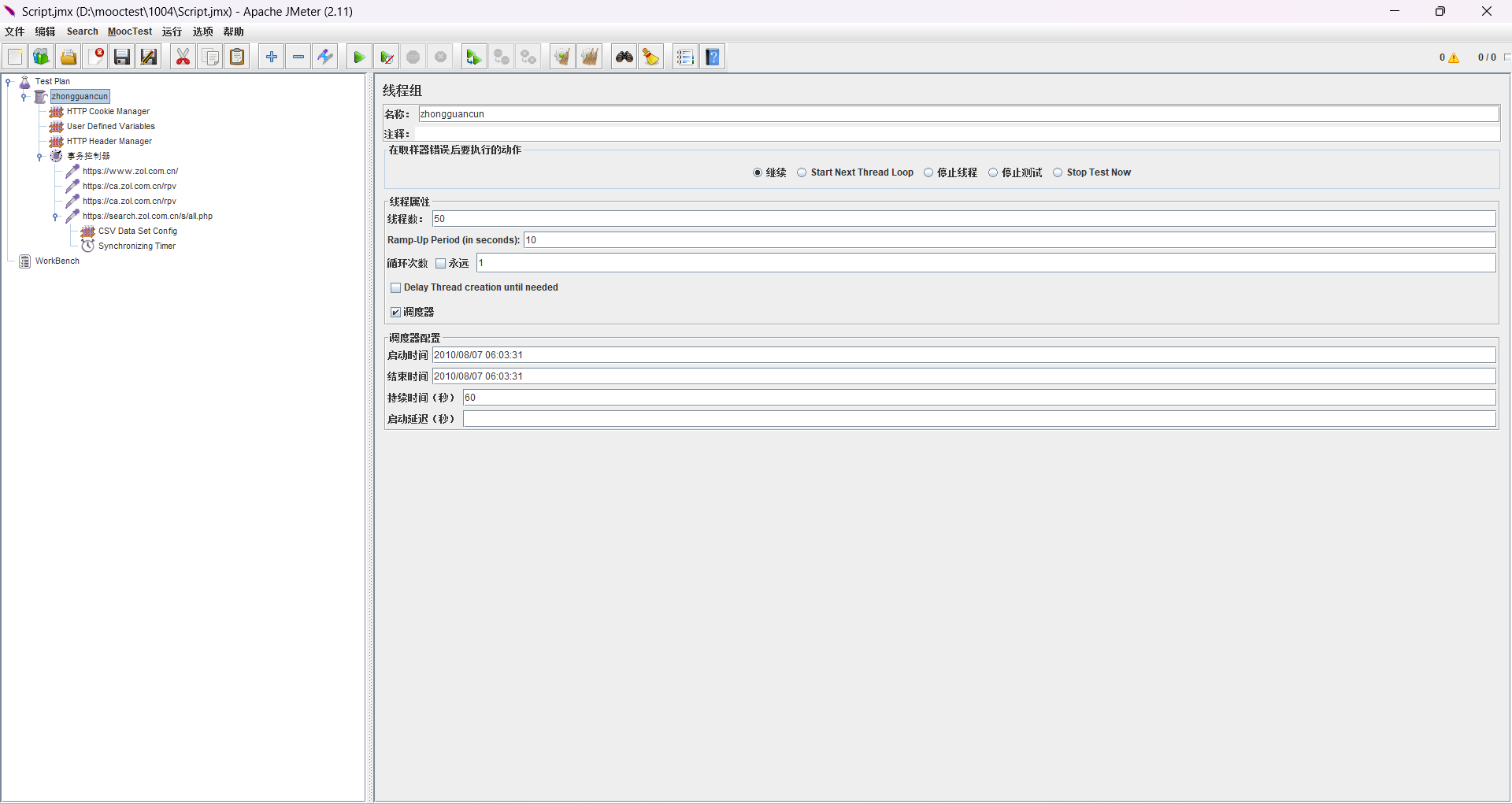The width and height of the screenshot is (1512, 804).
Task: Click the Expand All plus icon
Action: click(272, 57)
